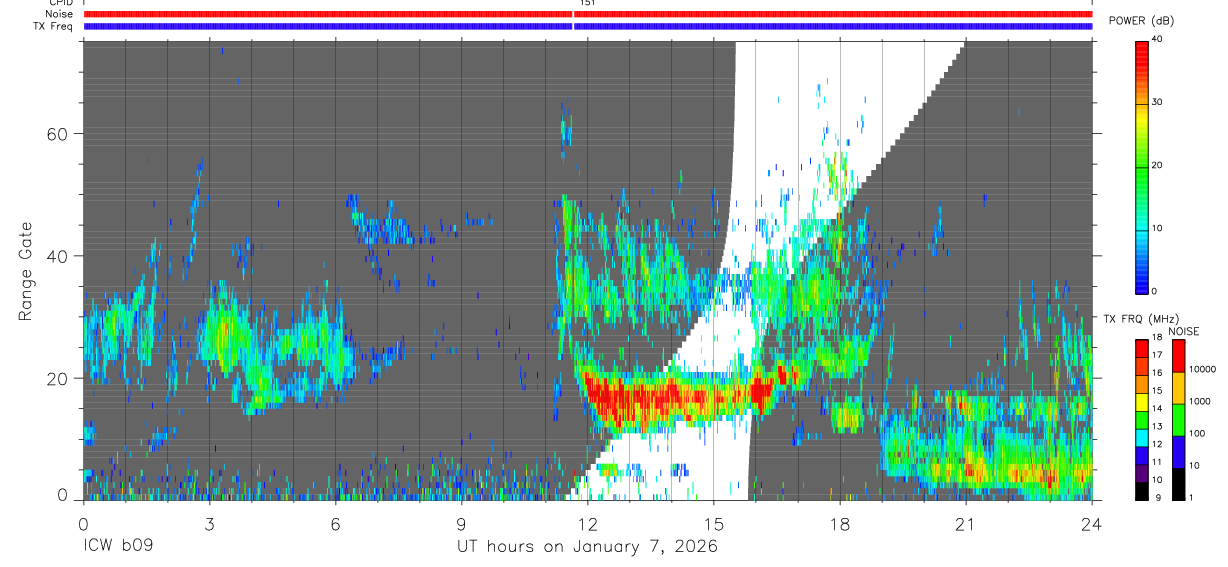Click x-axis tick label '9'
The height and width of the screenshot is (567, 1228).
pyautogui.click(x=462, y=524)
